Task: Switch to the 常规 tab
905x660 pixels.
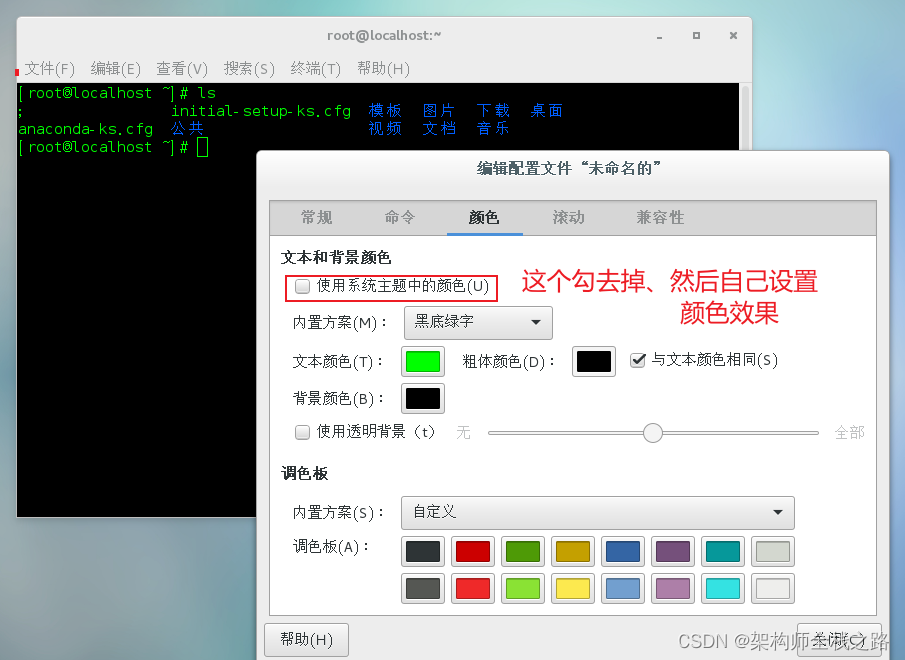Action: 314,217
